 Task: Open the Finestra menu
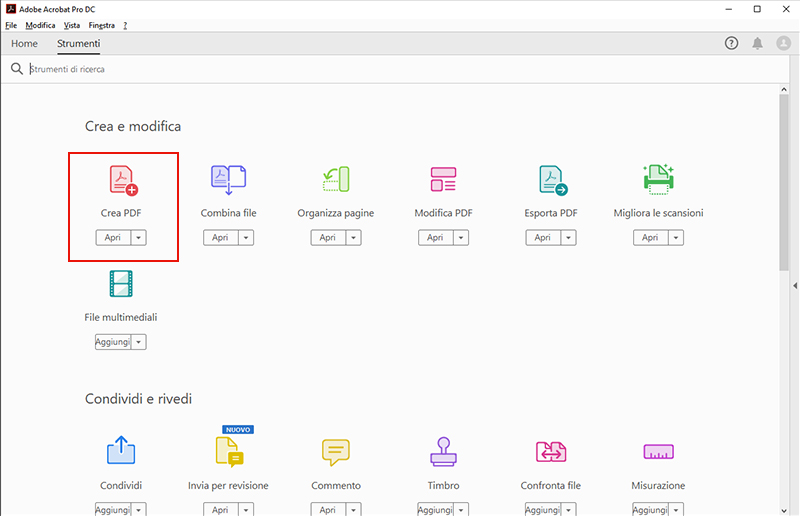click(102, 25)
